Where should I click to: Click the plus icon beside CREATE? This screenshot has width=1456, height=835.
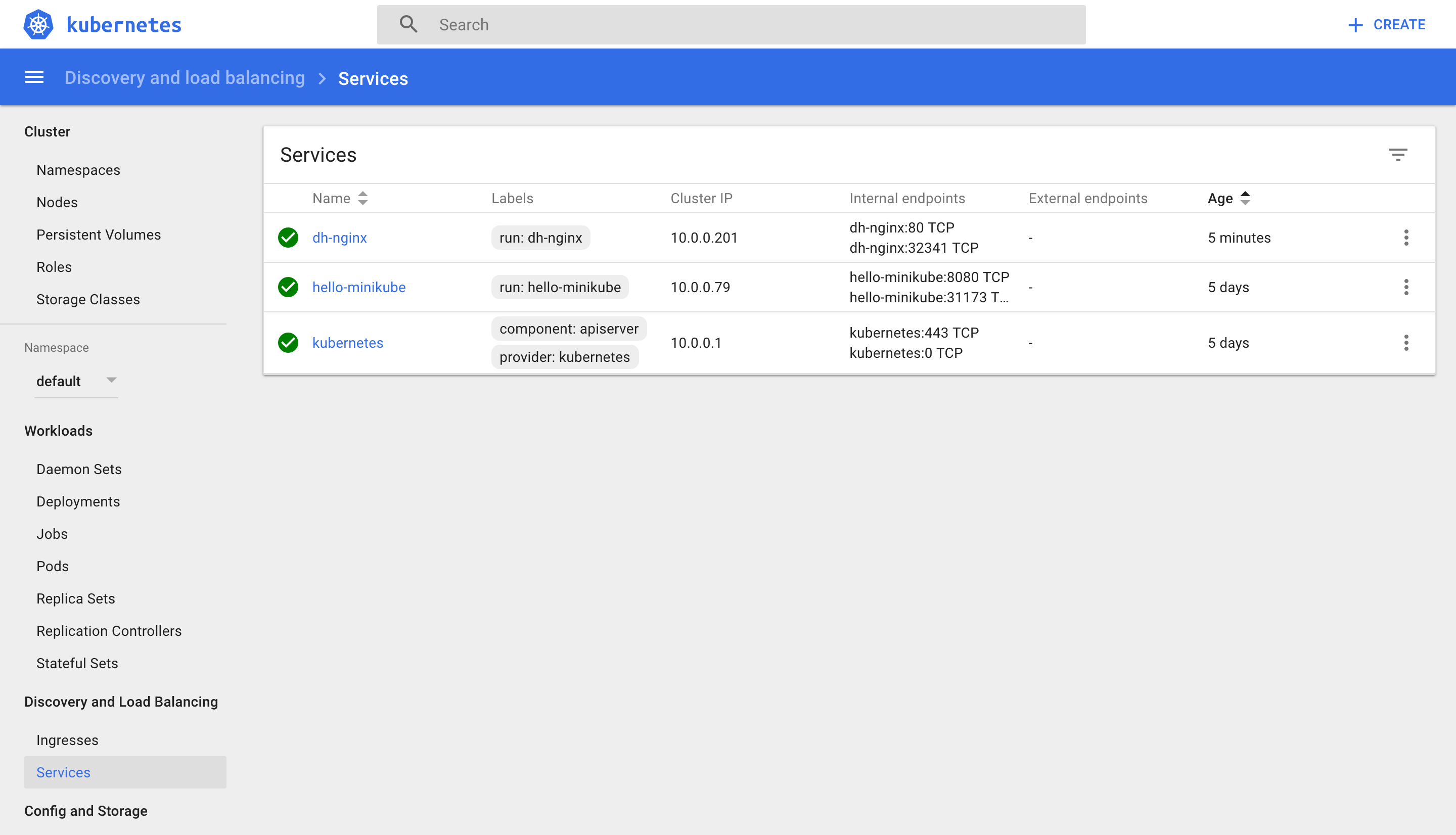tap(1355, 25)
